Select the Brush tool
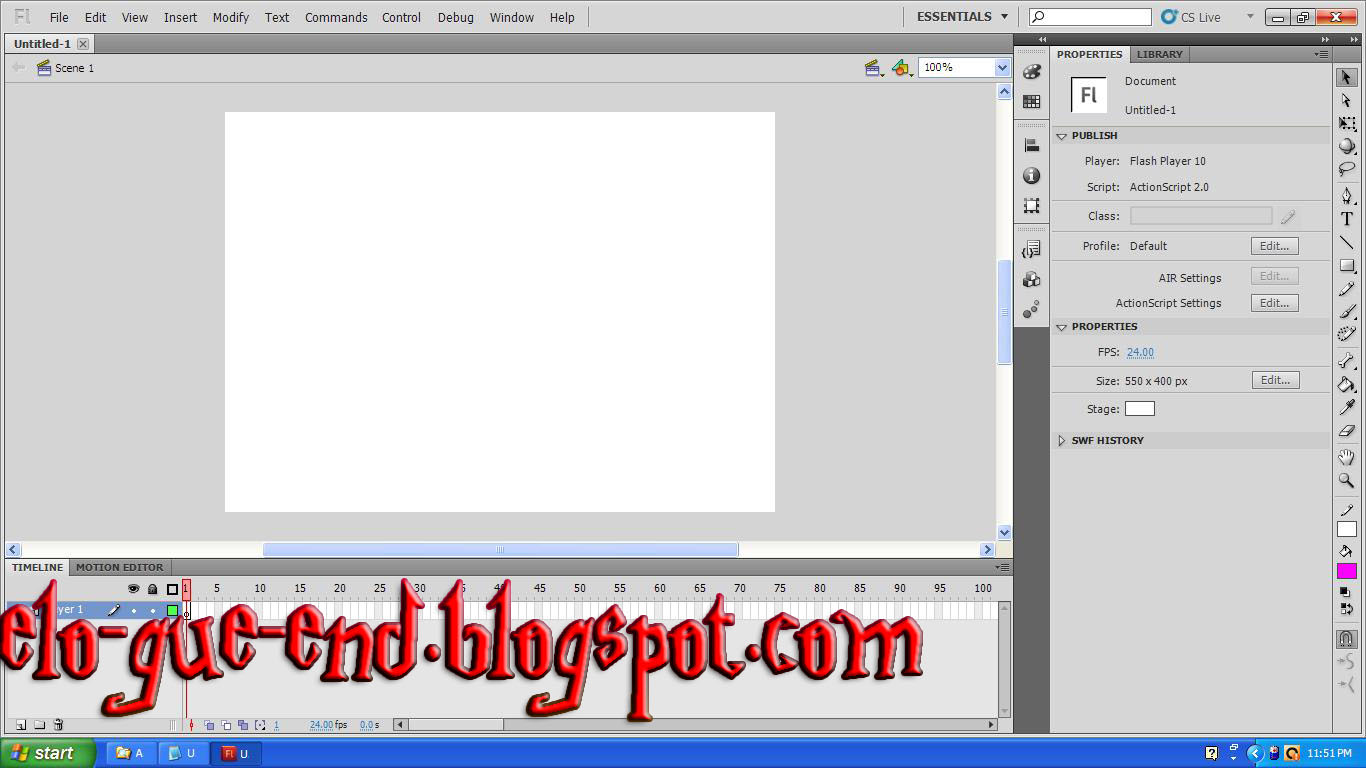Screen dimensions: 1366x768 1347,312
